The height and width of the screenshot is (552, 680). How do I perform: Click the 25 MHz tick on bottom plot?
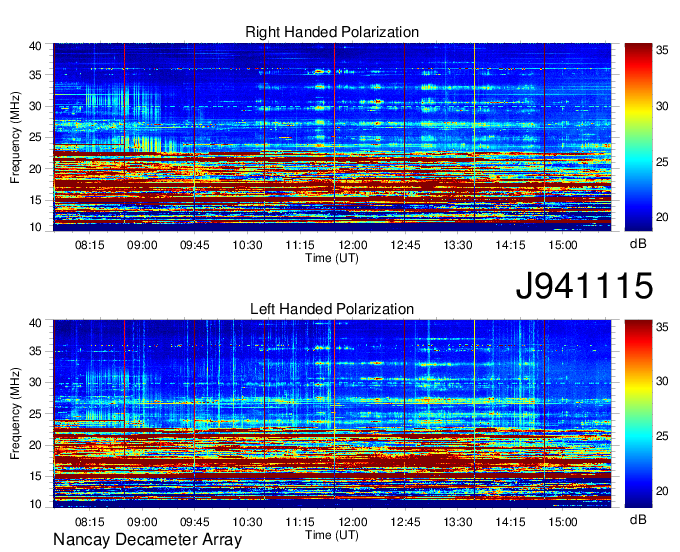[36, 414]
